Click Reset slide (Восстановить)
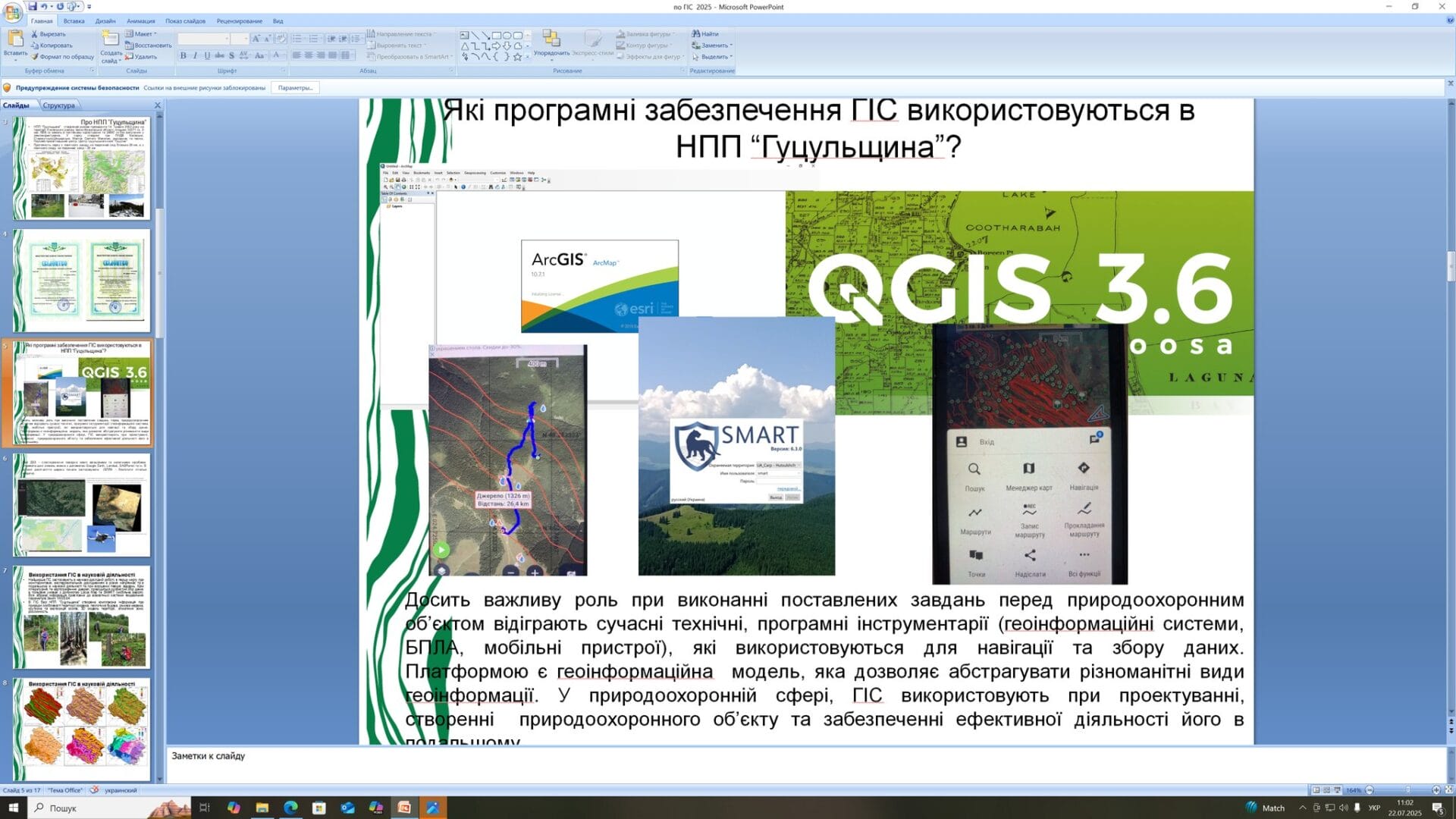1456x819 pixels. (x=148, y=45)
